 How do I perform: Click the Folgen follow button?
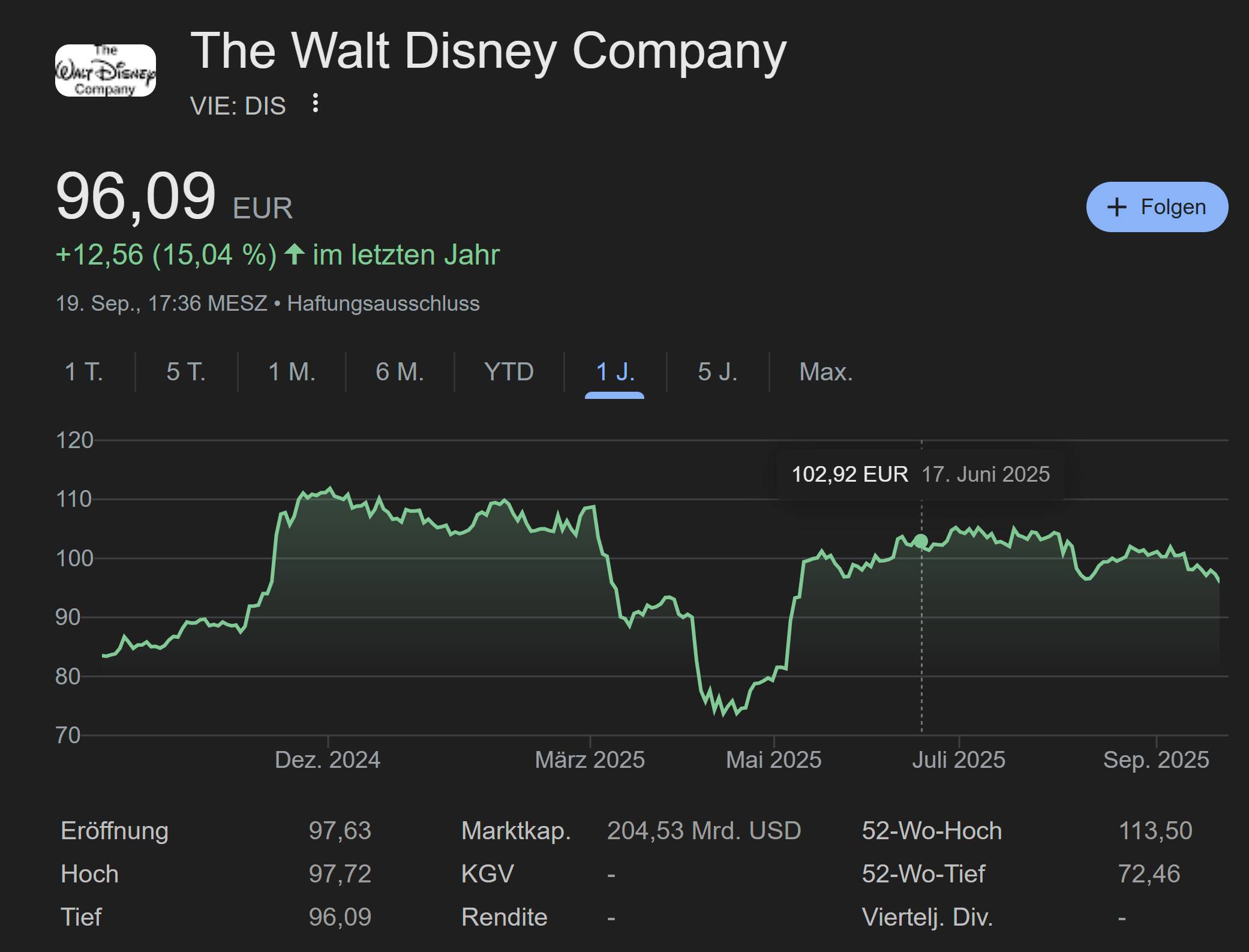click(x=1157, y=207)
